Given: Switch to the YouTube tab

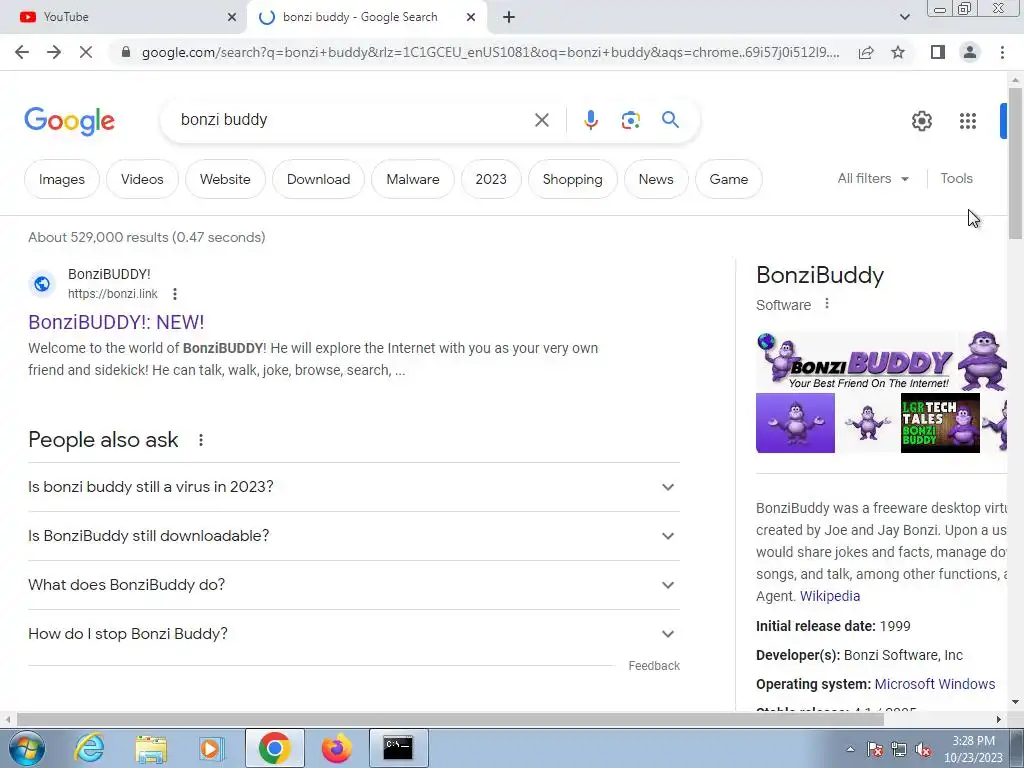Looking at the screenshot, I should point(124,17).
